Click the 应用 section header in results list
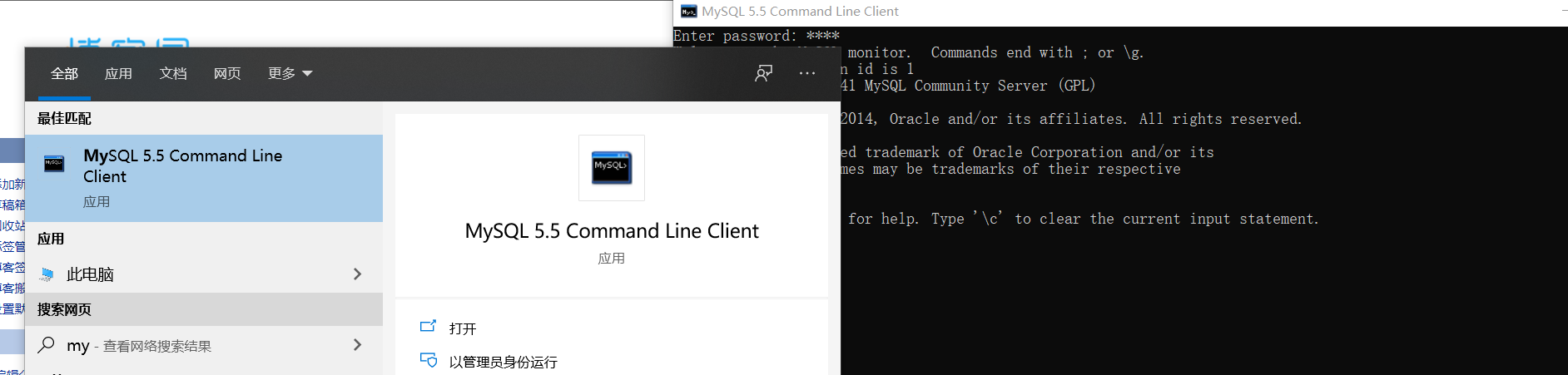Screen dimensions: 1568x375 click(x=51, y=239)
